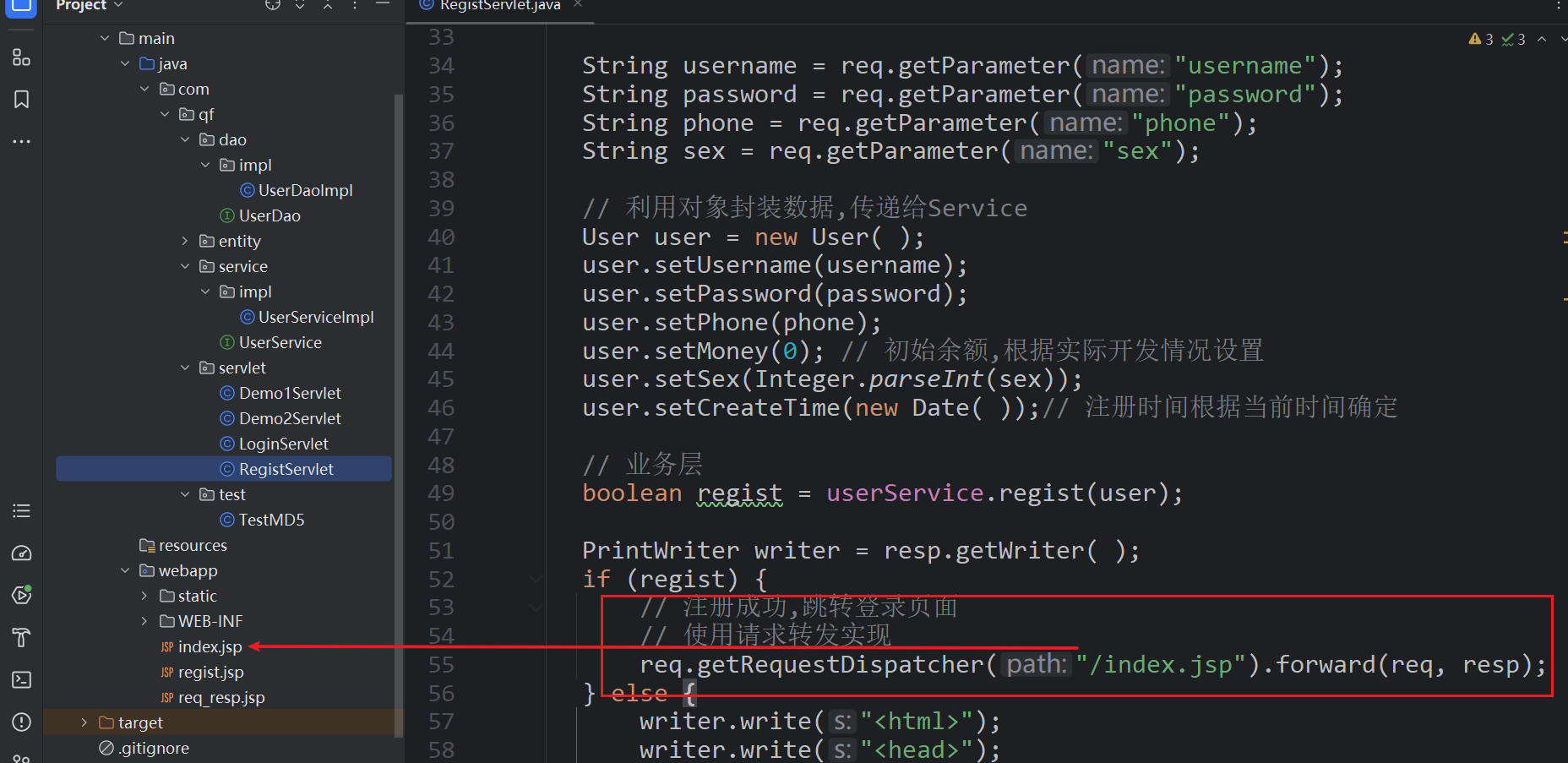Screen dimensions: 1568x763
Task: Collapse the test package
Action: (185, 494)
